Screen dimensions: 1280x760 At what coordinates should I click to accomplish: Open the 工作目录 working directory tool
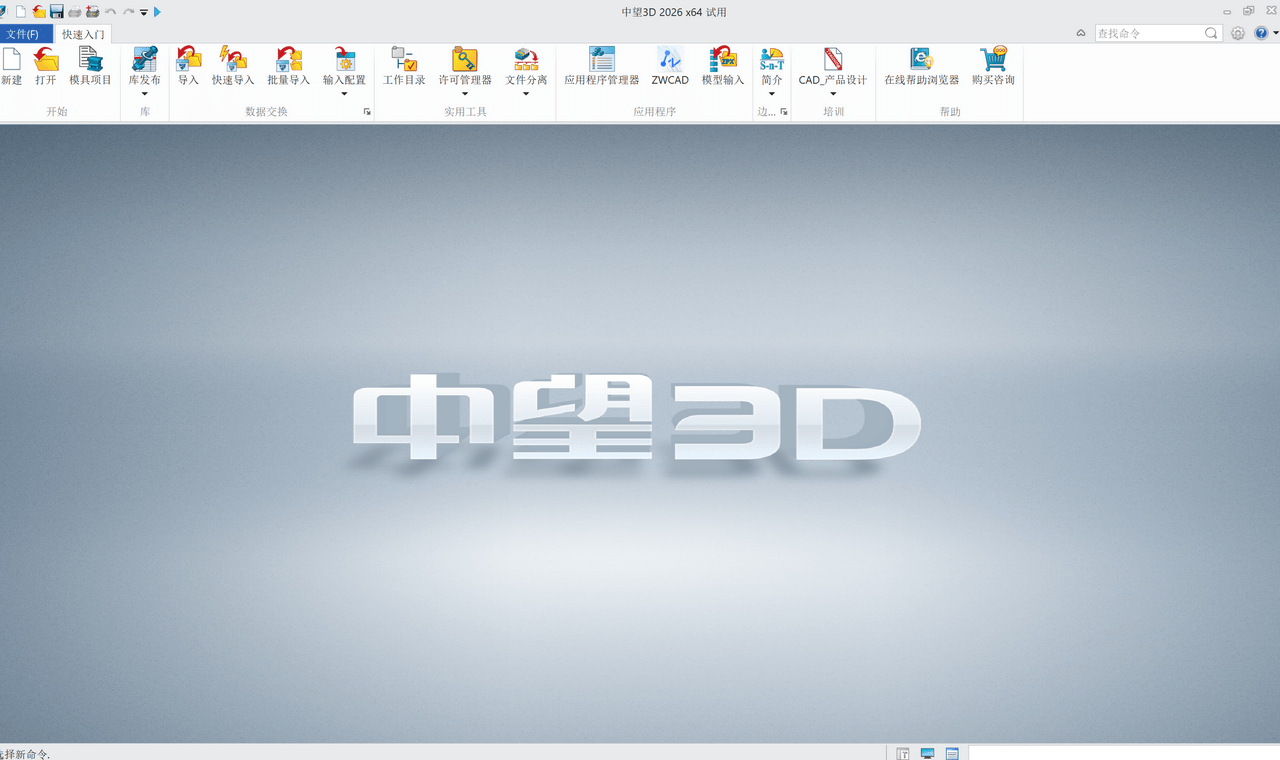(x=404, y=66)
